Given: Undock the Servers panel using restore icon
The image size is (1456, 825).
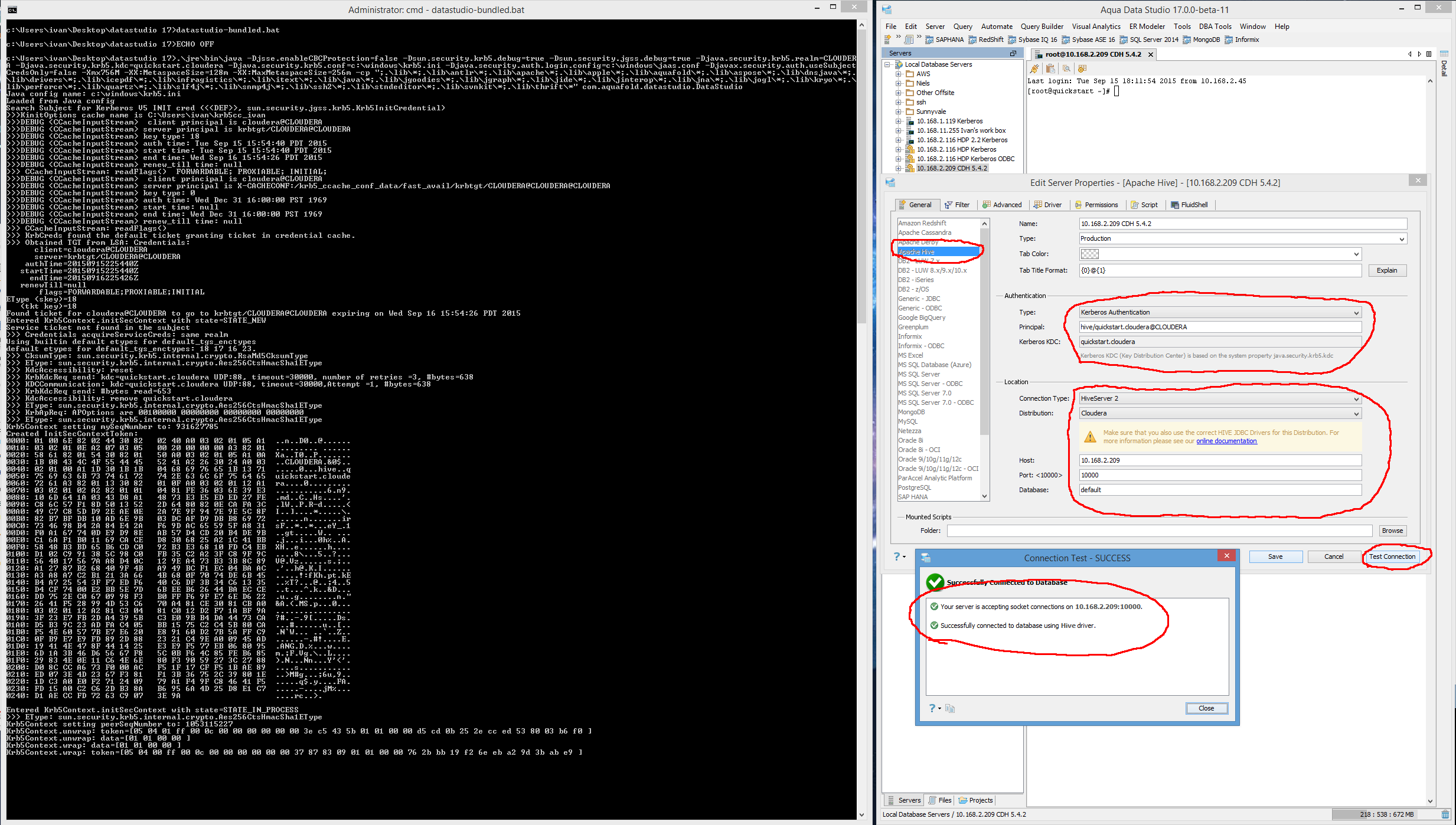Looking at the screenshot, I should (x=1013, y=53).
